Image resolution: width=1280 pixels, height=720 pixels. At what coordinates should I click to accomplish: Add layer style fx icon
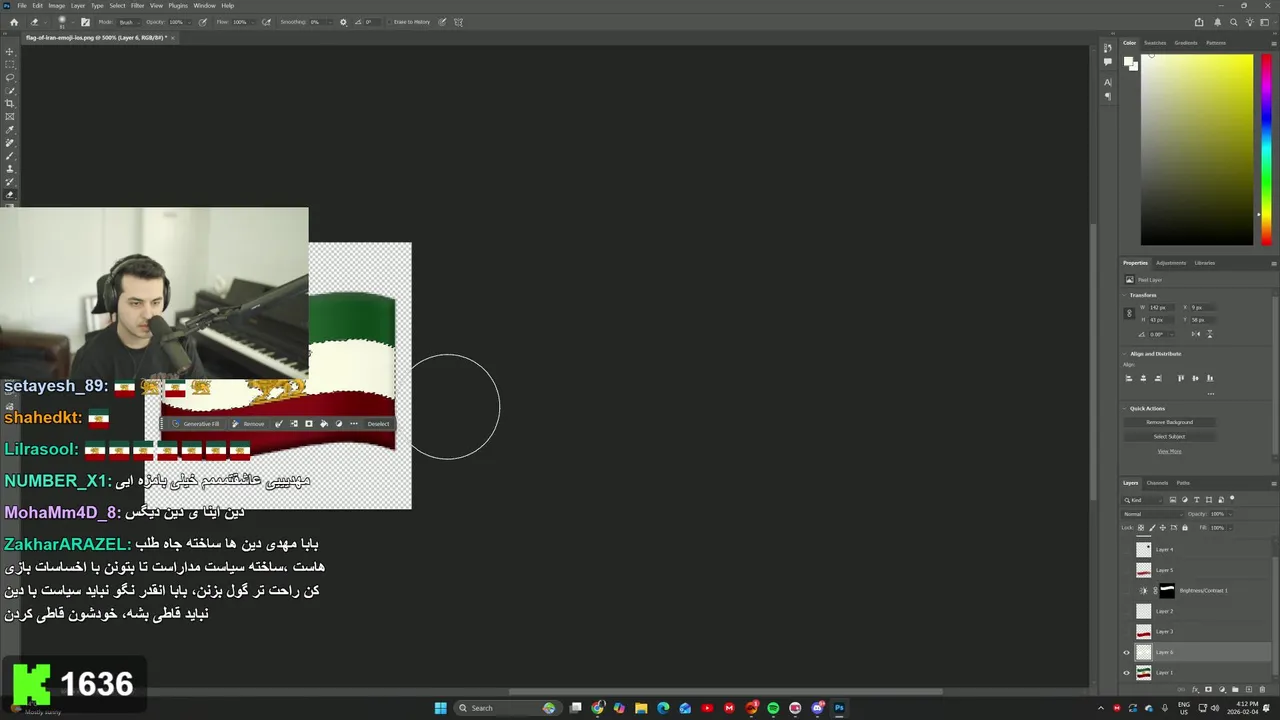pyautogui.click(x=1197, y=689)
